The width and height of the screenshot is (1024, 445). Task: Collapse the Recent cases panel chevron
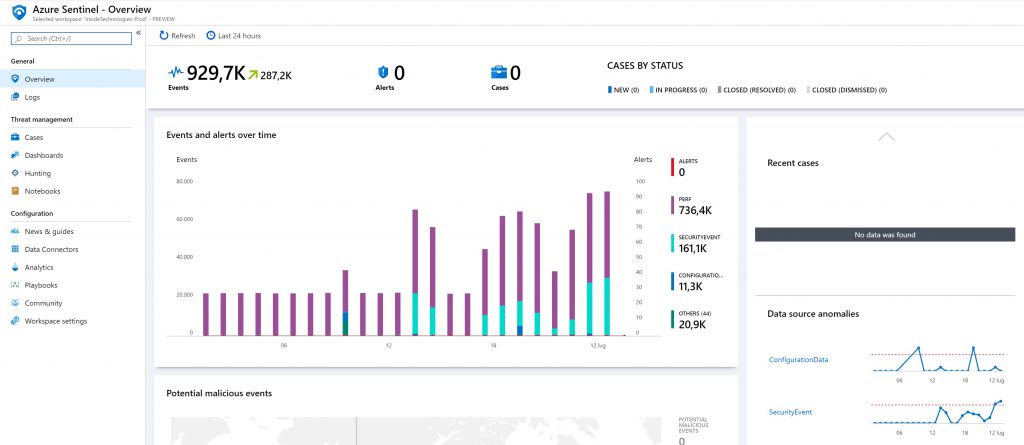[886, 137]
